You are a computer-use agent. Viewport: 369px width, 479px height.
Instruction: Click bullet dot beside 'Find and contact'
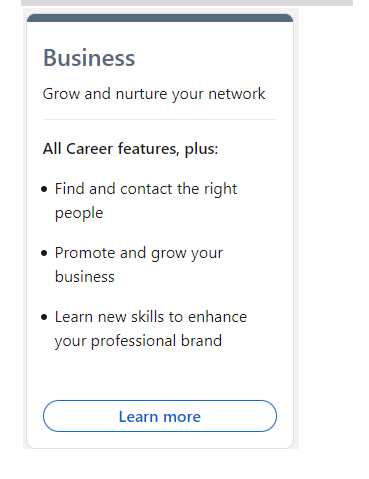[x=44, y=189]
